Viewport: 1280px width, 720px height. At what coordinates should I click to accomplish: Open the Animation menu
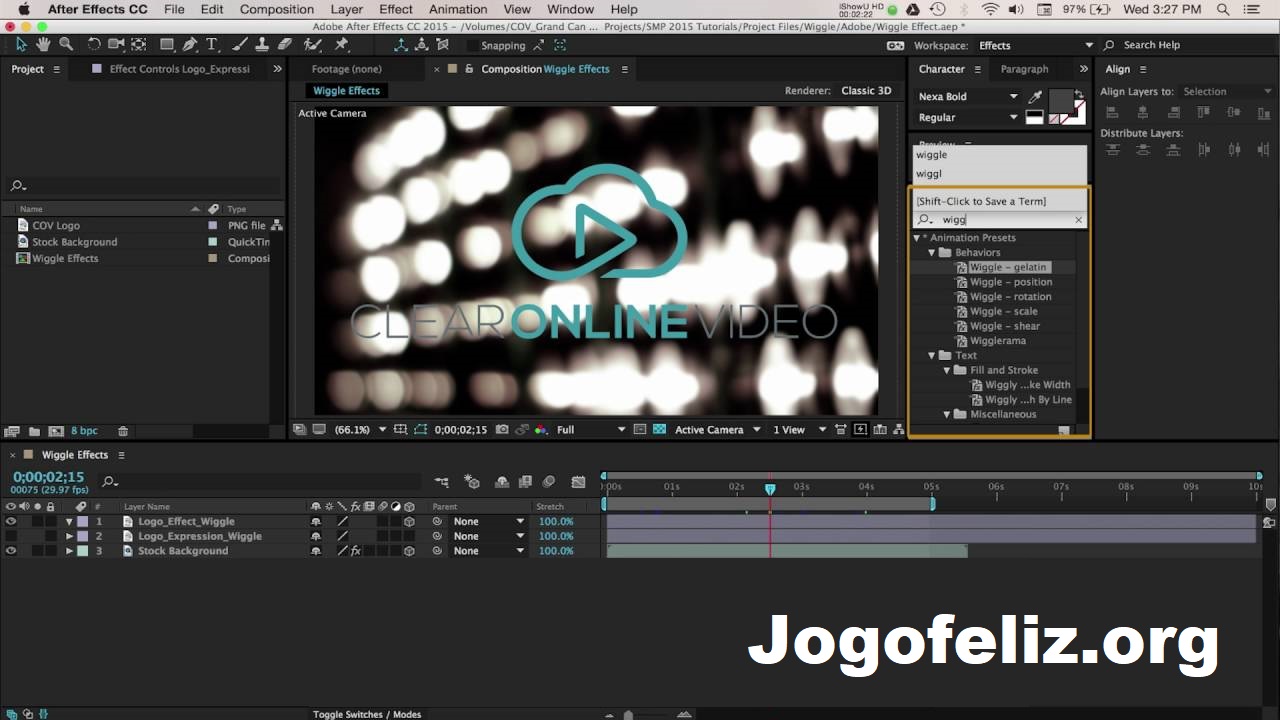point(458,9)
